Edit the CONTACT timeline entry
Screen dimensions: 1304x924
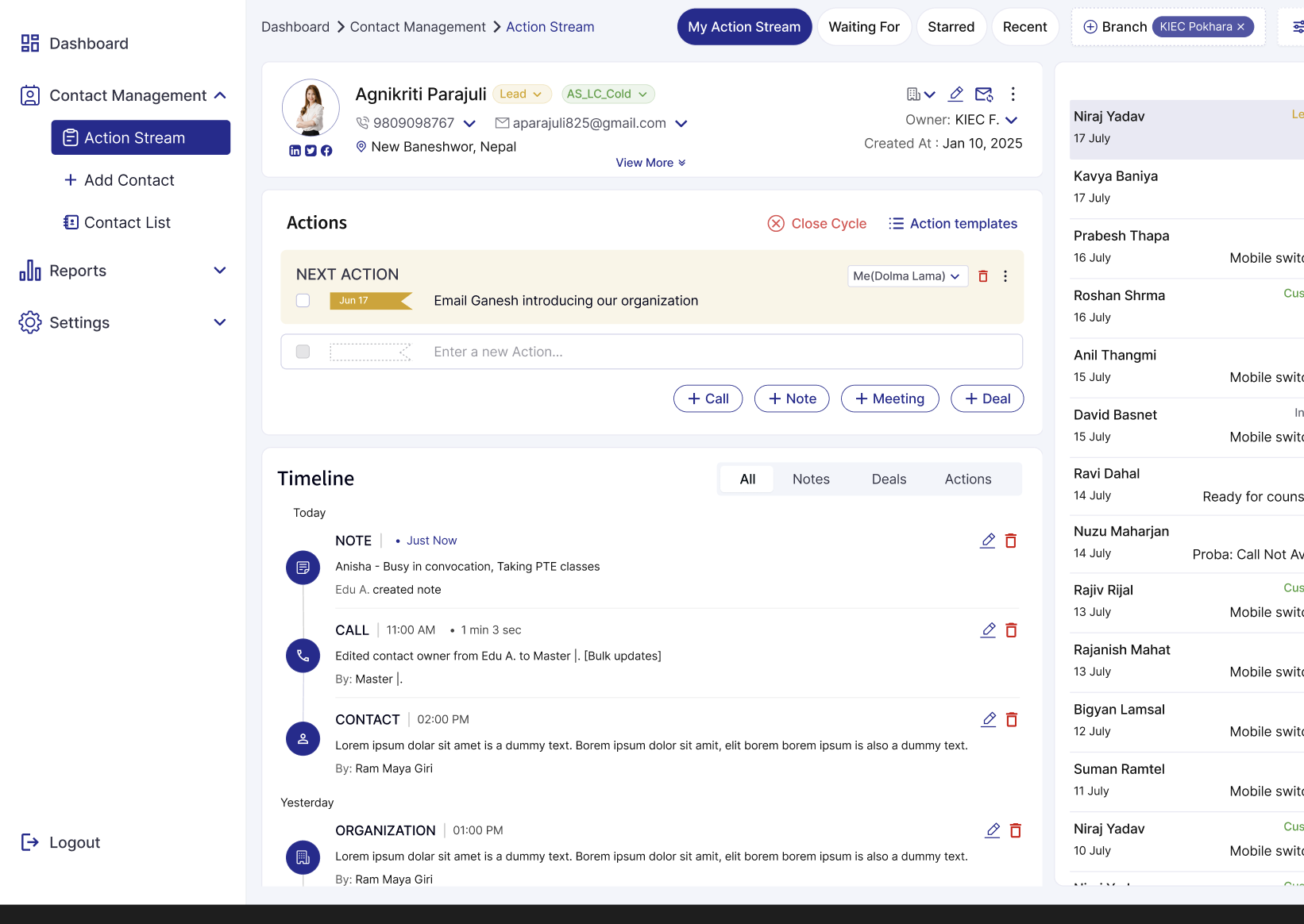(989, 720)
